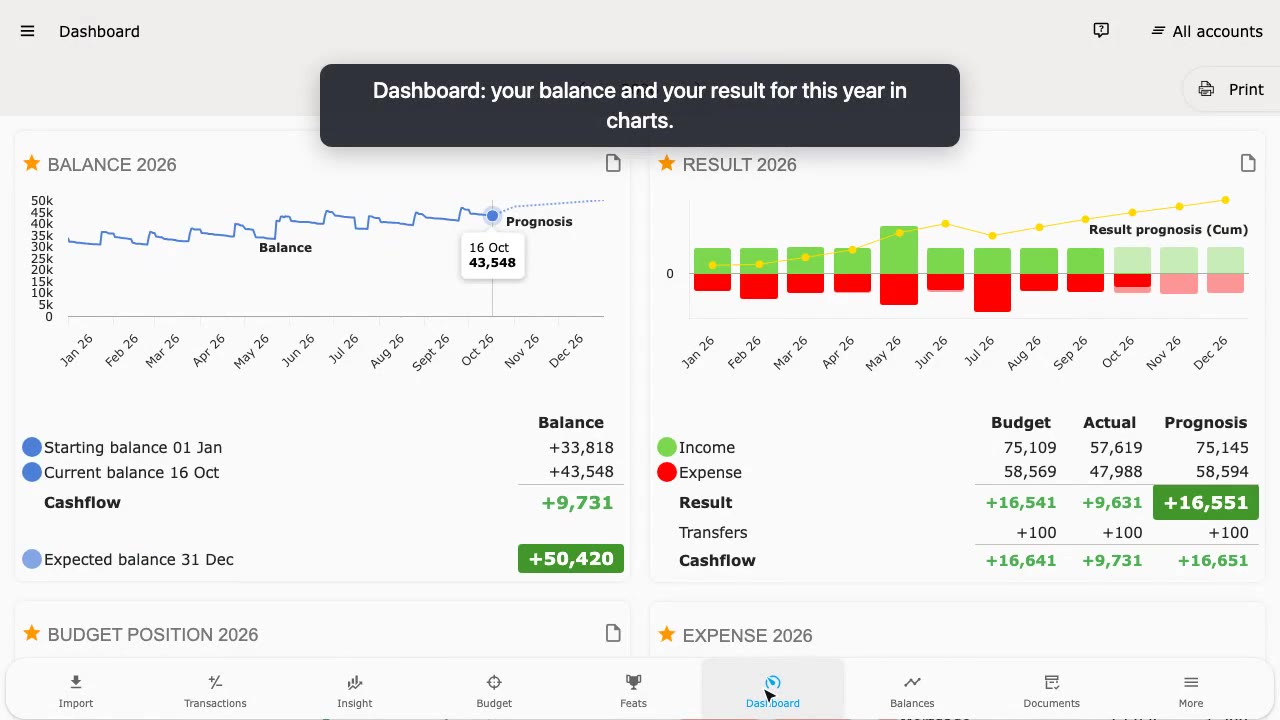Open the Budget tab
Viewport: 1280px width, 720px height.
494,690
